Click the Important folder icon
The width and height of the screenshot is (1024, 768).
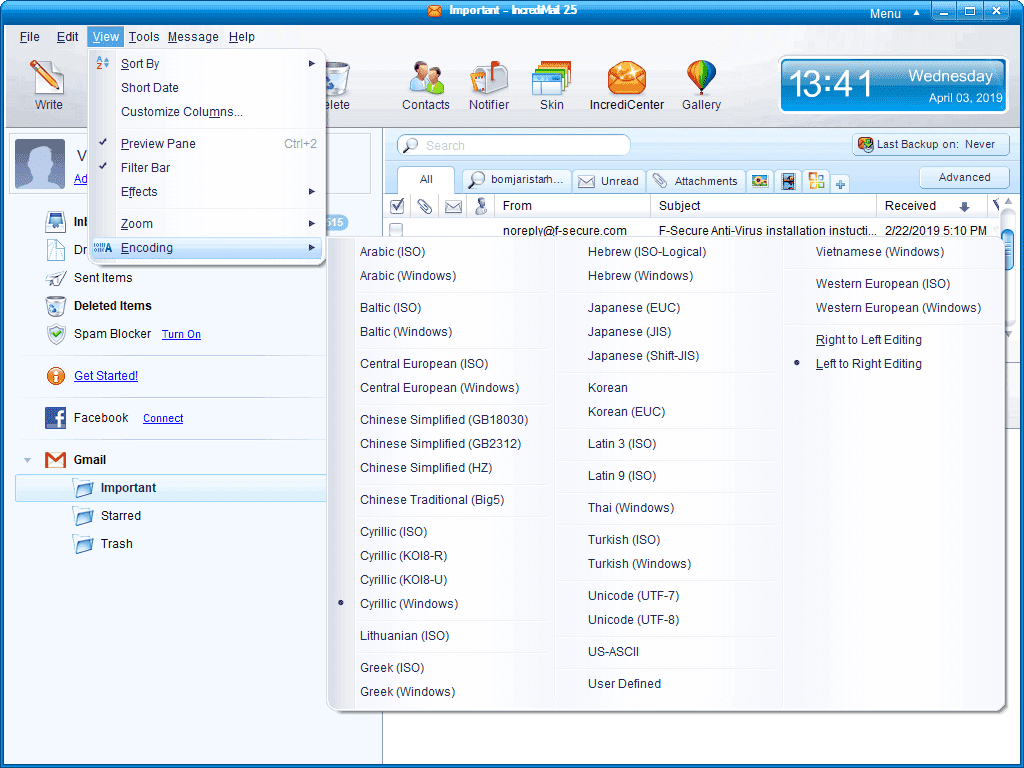click(x=84, y=488)
